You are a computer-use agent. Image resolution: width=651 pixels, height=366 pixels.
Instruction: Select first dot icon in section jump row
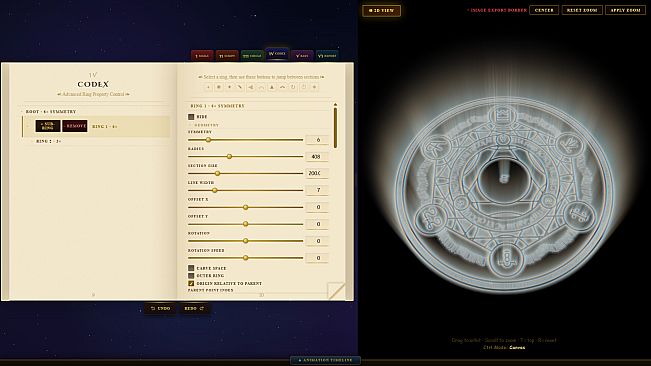pyautogui.click(x=208, y=87)
